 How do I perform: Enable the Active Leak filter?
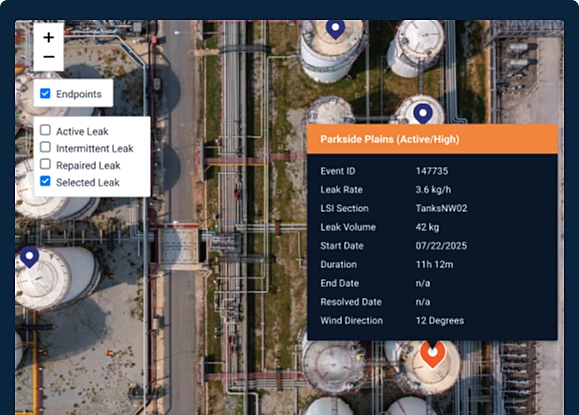click(45, 130)
